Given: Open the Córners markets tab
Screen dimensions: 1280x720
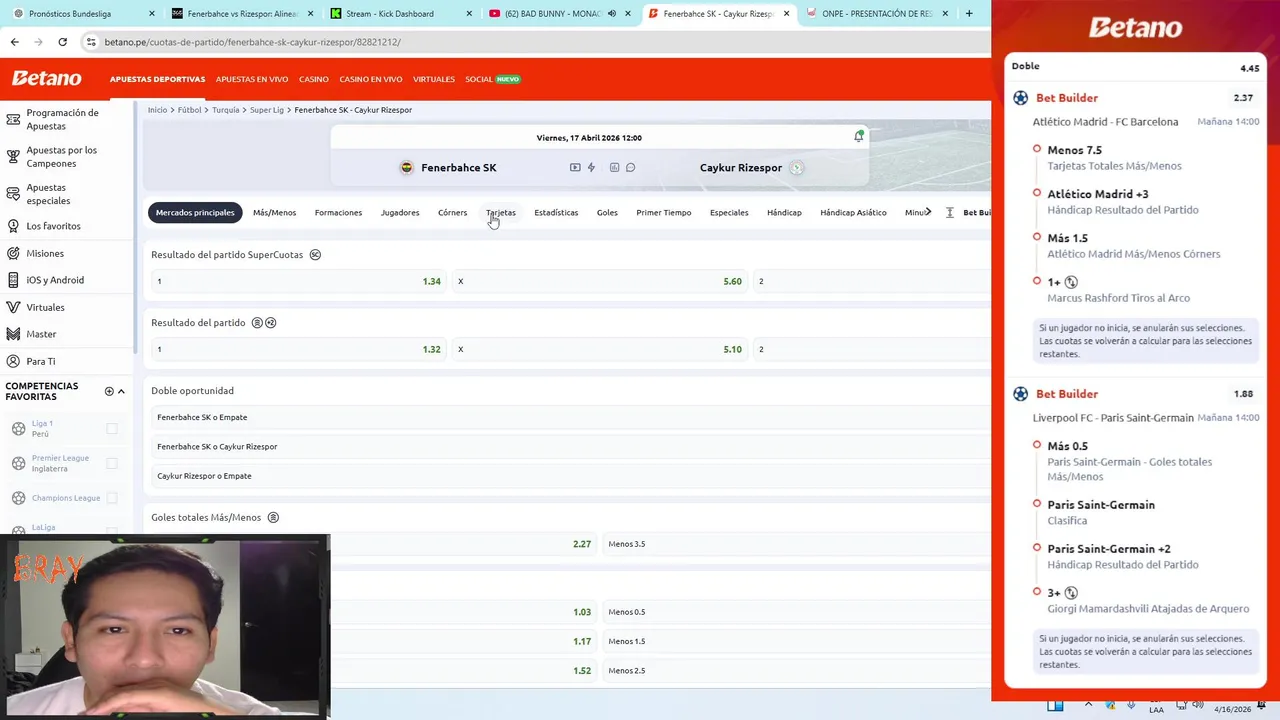Looking at the screenshot, I should [452, 213].
